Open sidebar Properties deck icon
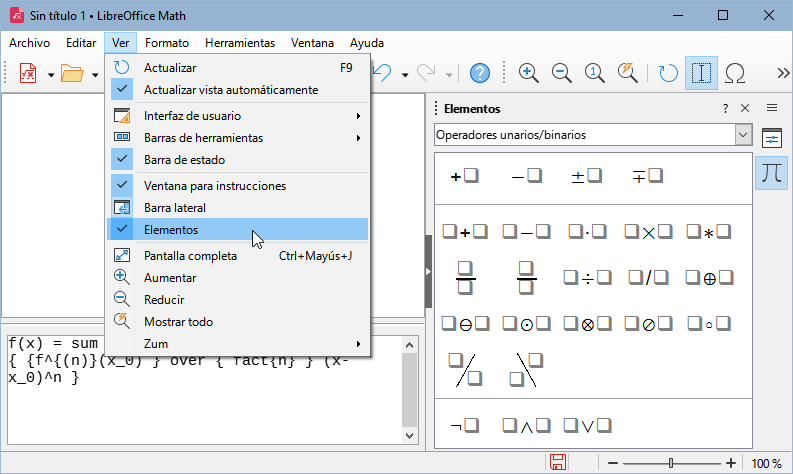The width and height of the screenshot is (793, 474). [x=771, y=138]
